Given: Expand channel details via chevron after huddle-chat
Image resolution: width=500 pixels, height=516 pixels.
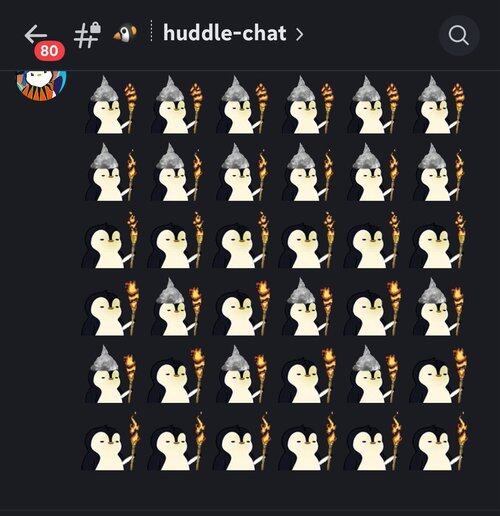Looking at the screenshot, I should [x=299, y=34].
